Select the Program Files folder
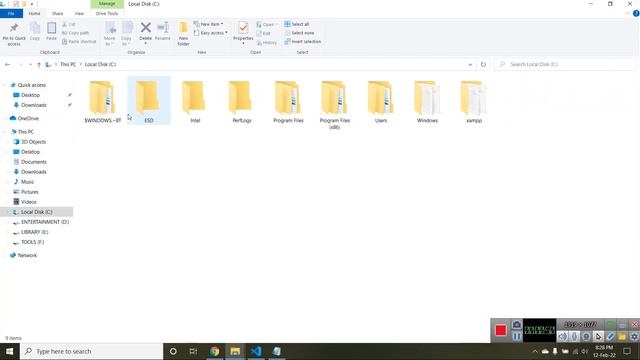Viewport: 640px width, 360px height. pos(288,102)
